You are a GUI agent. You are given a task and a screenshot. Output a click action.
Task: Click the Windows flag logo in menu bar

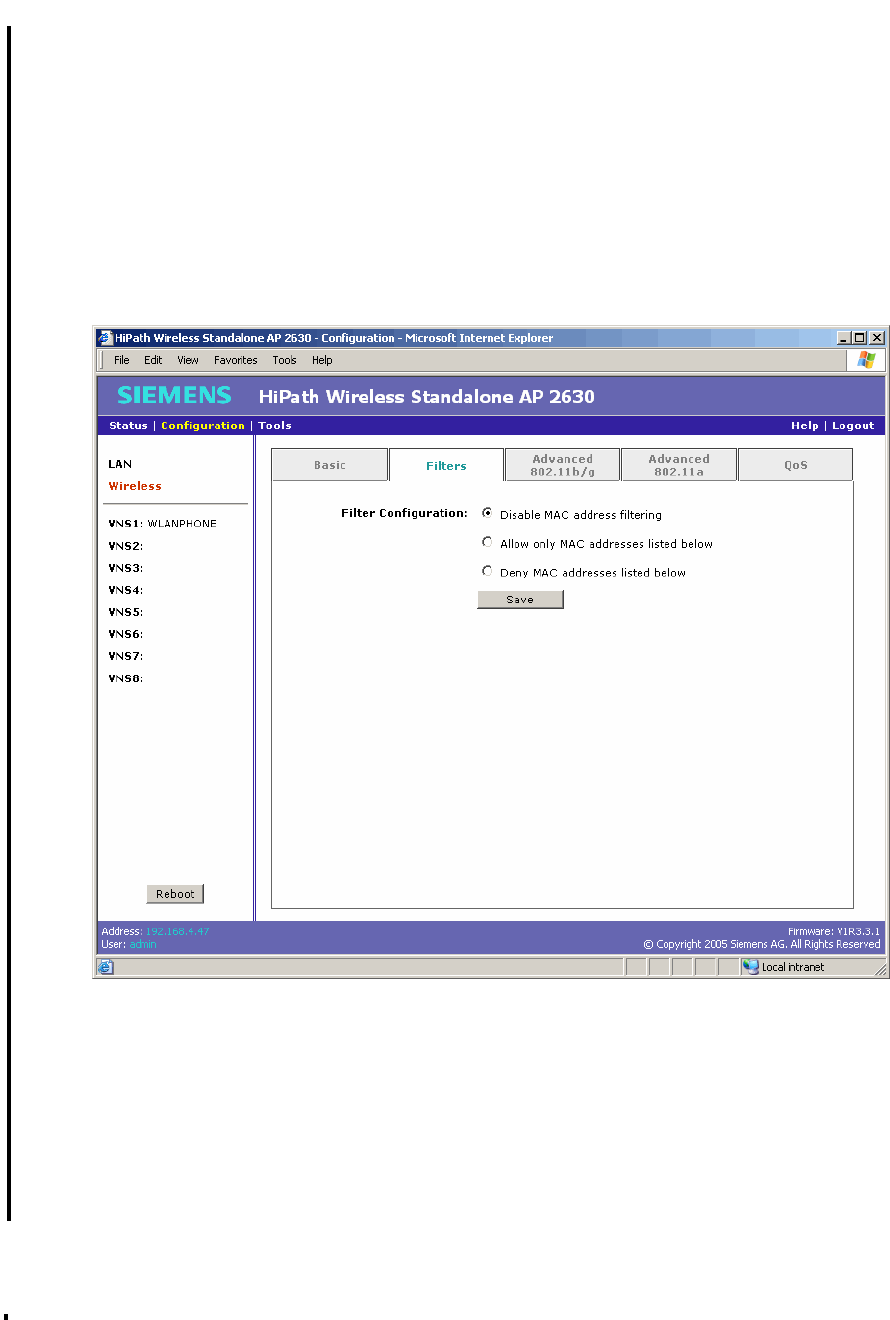coord(866,360)
